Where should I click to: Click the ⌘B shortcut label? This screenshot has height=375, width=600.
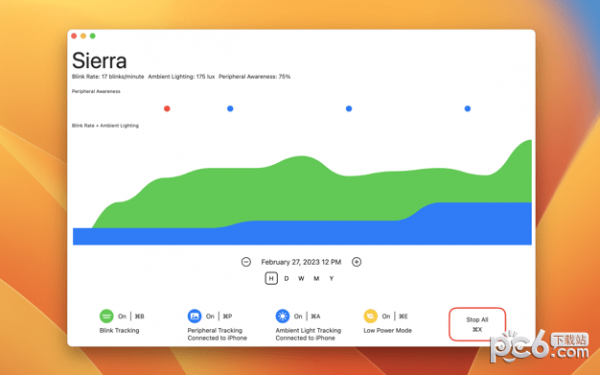[140, 316]
